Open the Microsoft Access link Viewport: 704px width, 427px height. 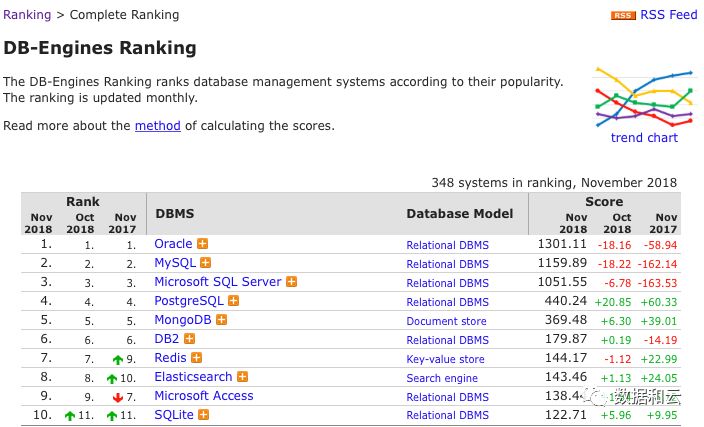pyautogui.click(x=204, y=396)
